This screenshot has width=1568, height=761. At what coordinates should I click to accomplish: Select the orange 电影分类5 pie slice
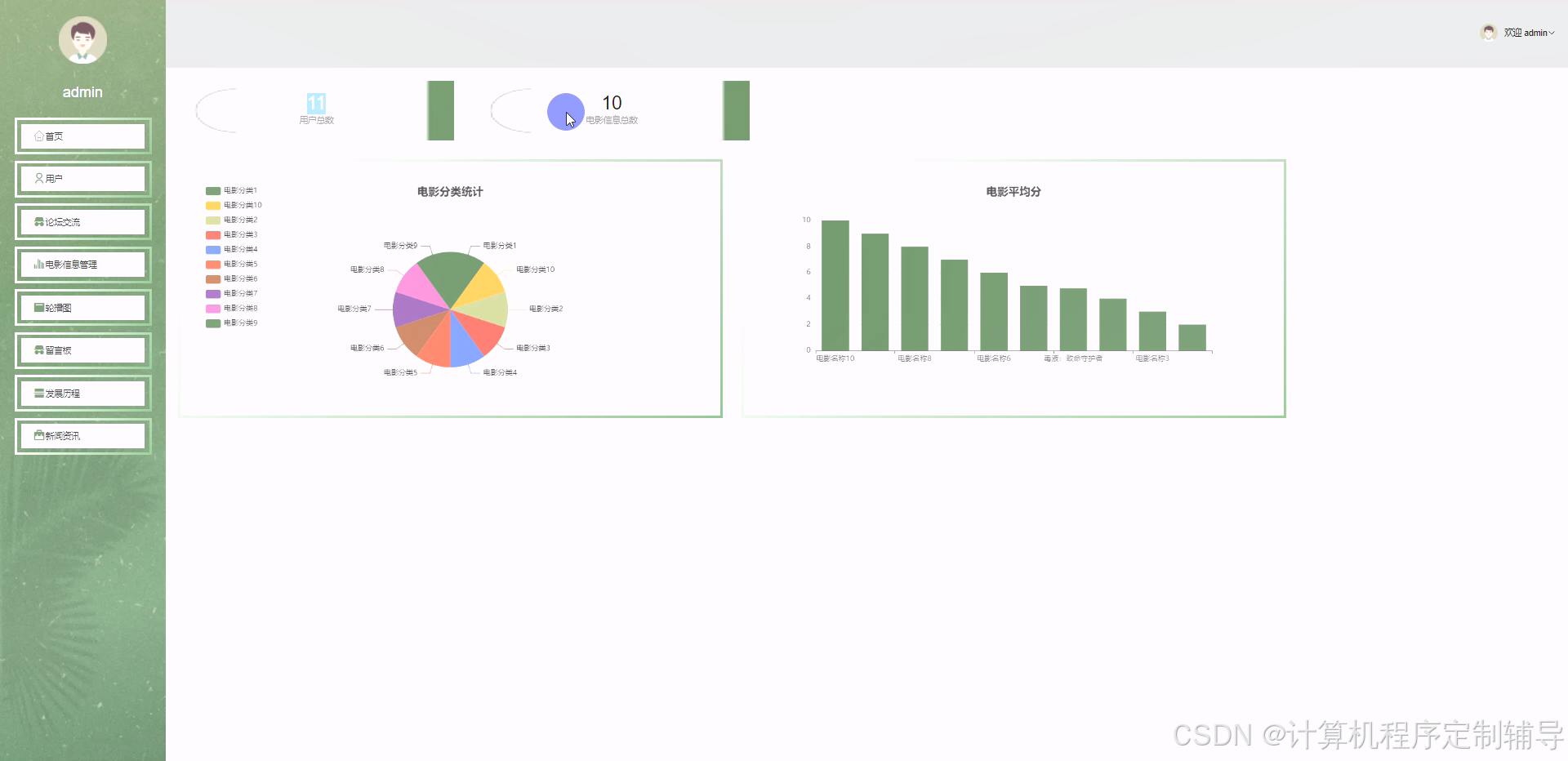[438, 347]
